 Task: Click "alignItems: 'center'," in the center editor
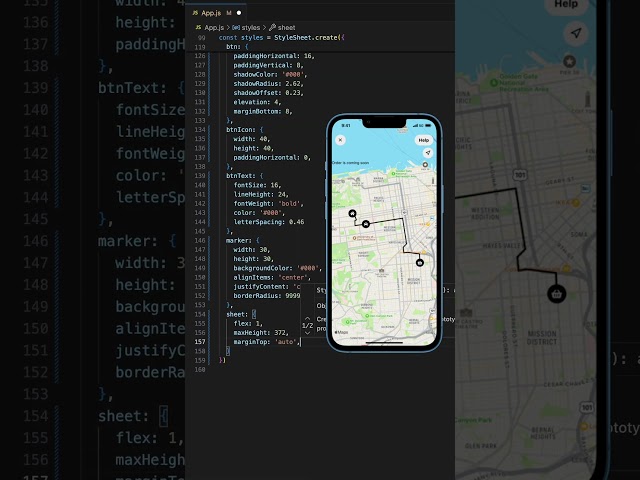(x=272, y=278)
